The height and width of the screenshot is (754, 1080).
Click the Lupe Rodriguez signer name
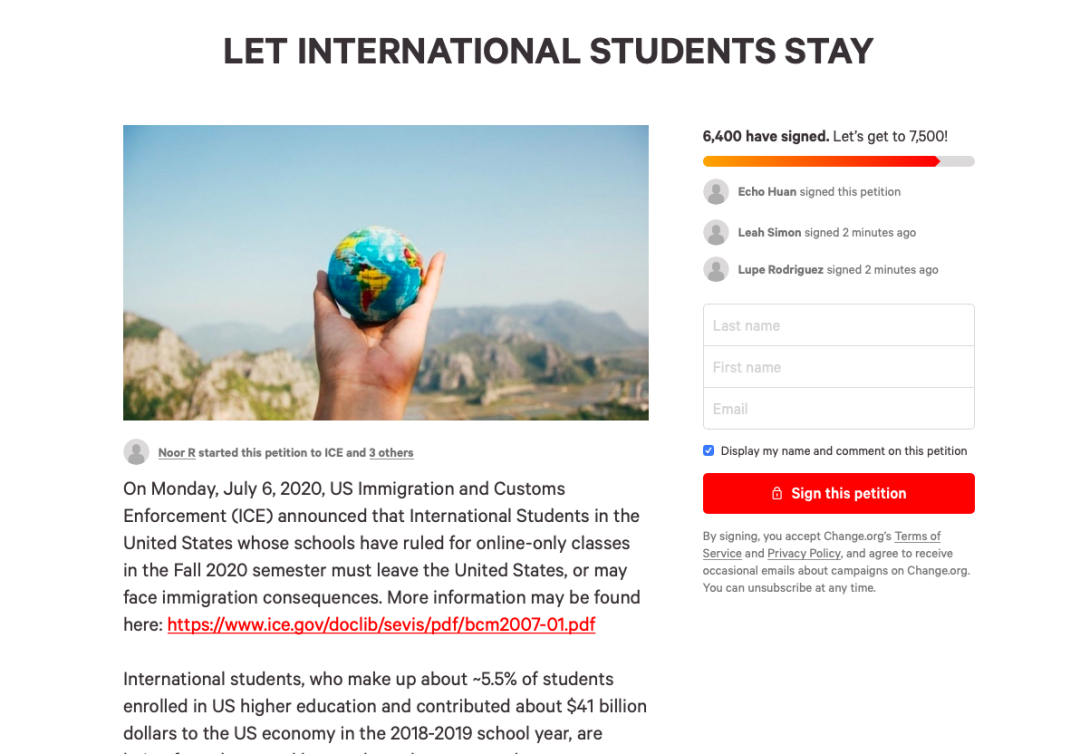point(780,270)
